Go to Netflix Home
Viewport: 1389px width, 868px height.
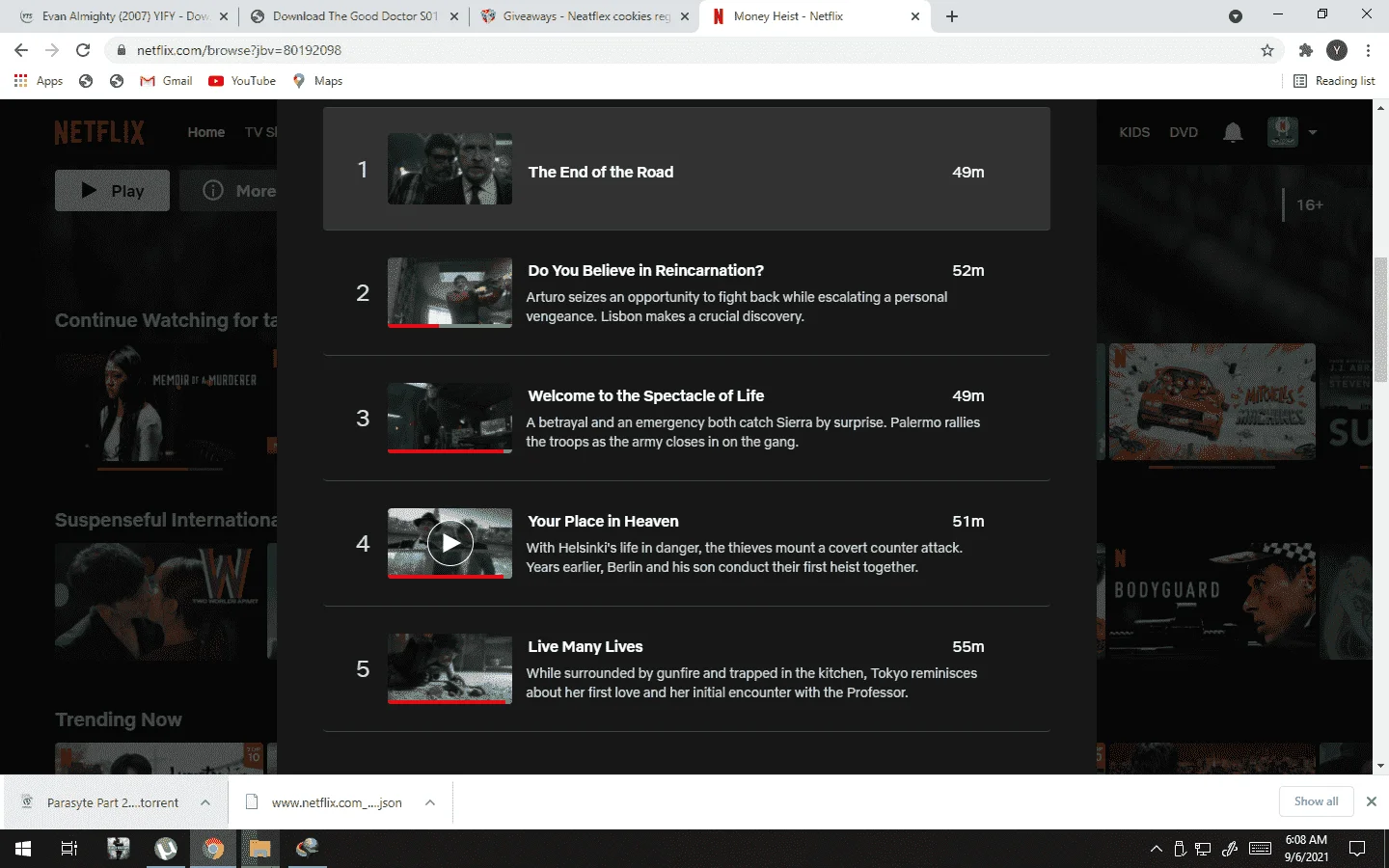(206, 132)
